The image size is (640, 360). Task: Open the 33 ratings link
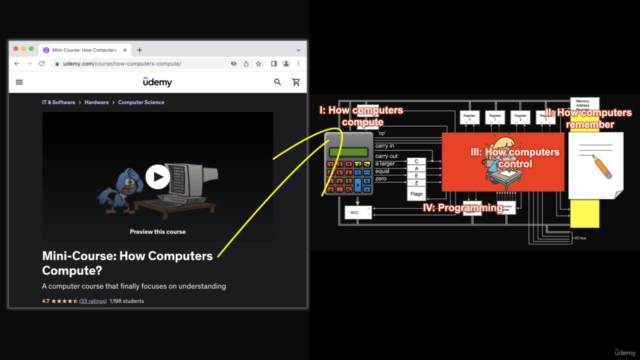tap(93, 301)
